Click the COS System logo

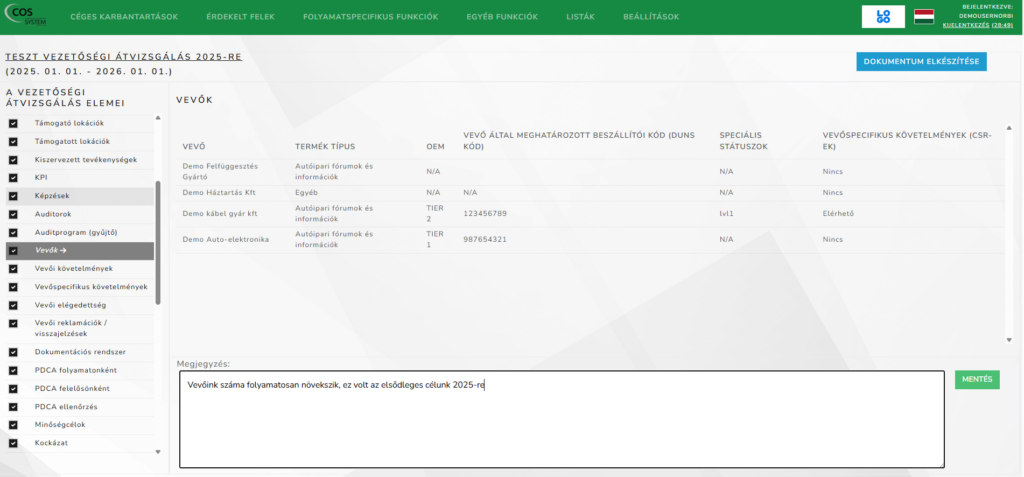coord(25,16)
